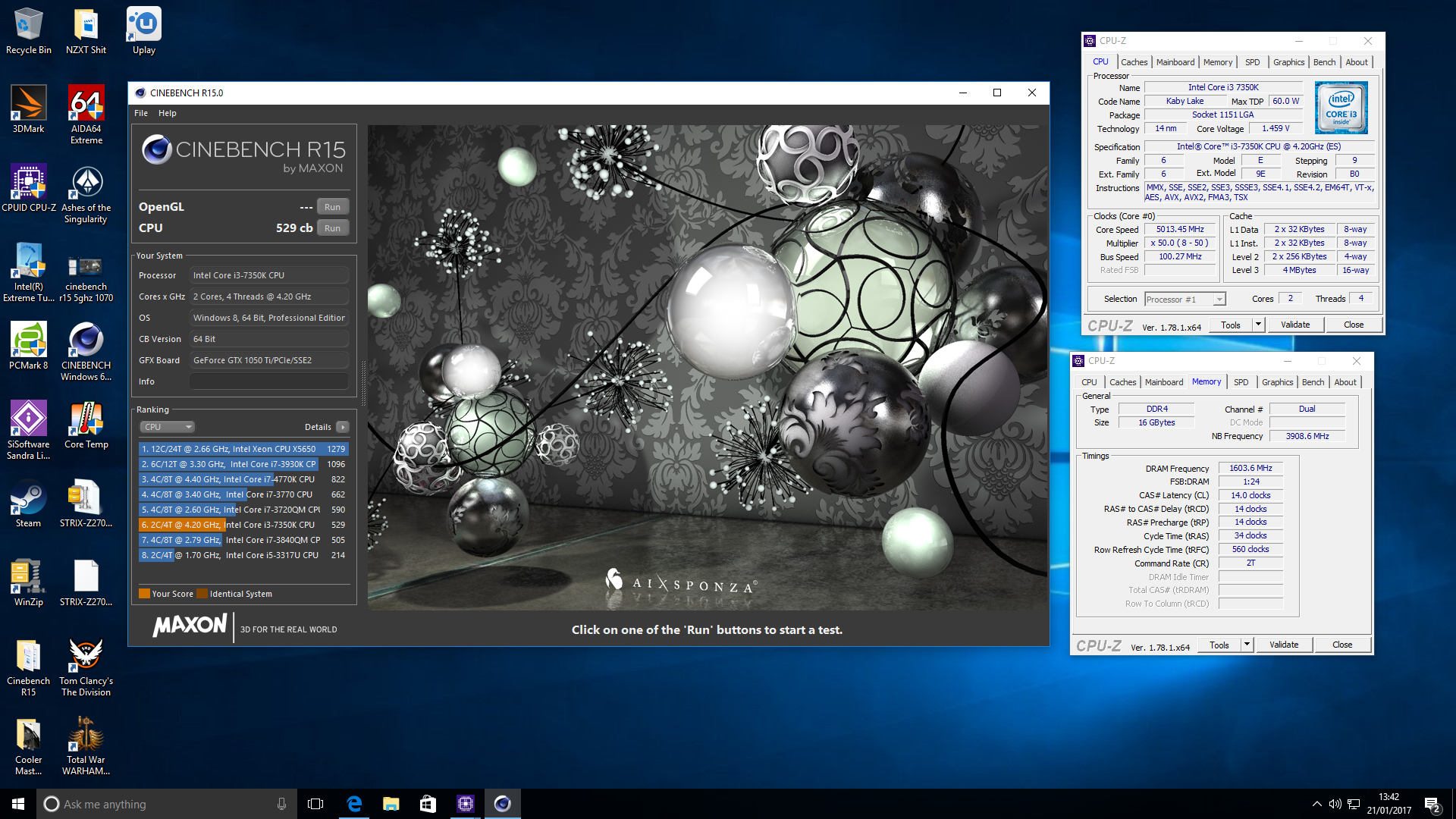This screenshot has height=819, width=1456.
Task: Open the Windows Start menu
Action: click(18, 804)
